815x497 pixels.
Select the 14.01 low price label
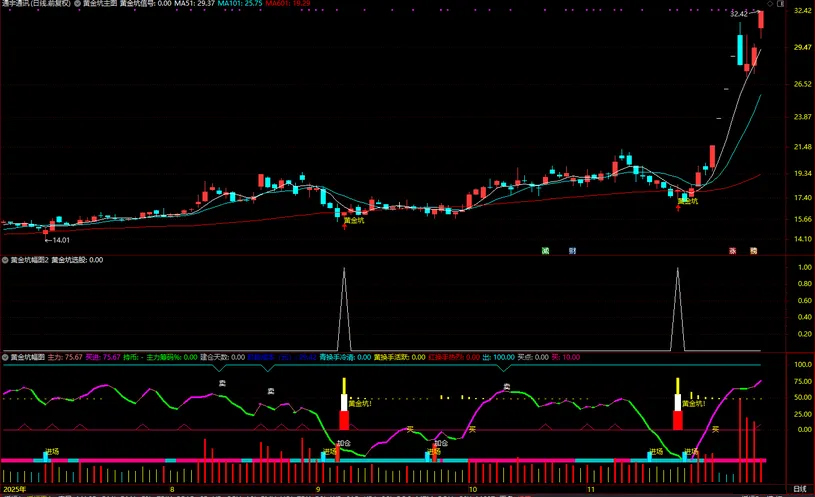[58, 240]
